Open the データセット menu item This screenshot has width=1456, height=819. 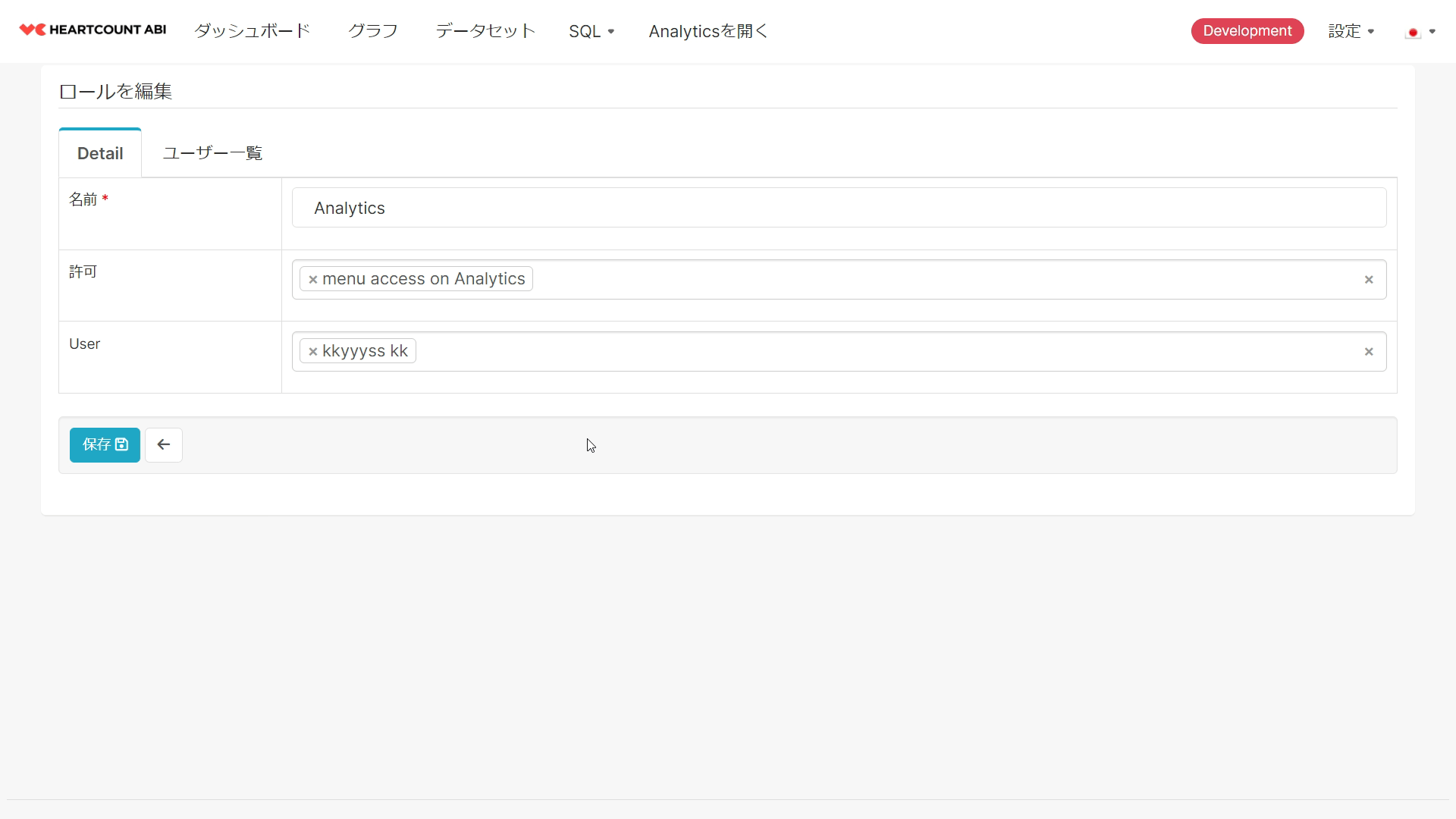(x=485, y=31)
